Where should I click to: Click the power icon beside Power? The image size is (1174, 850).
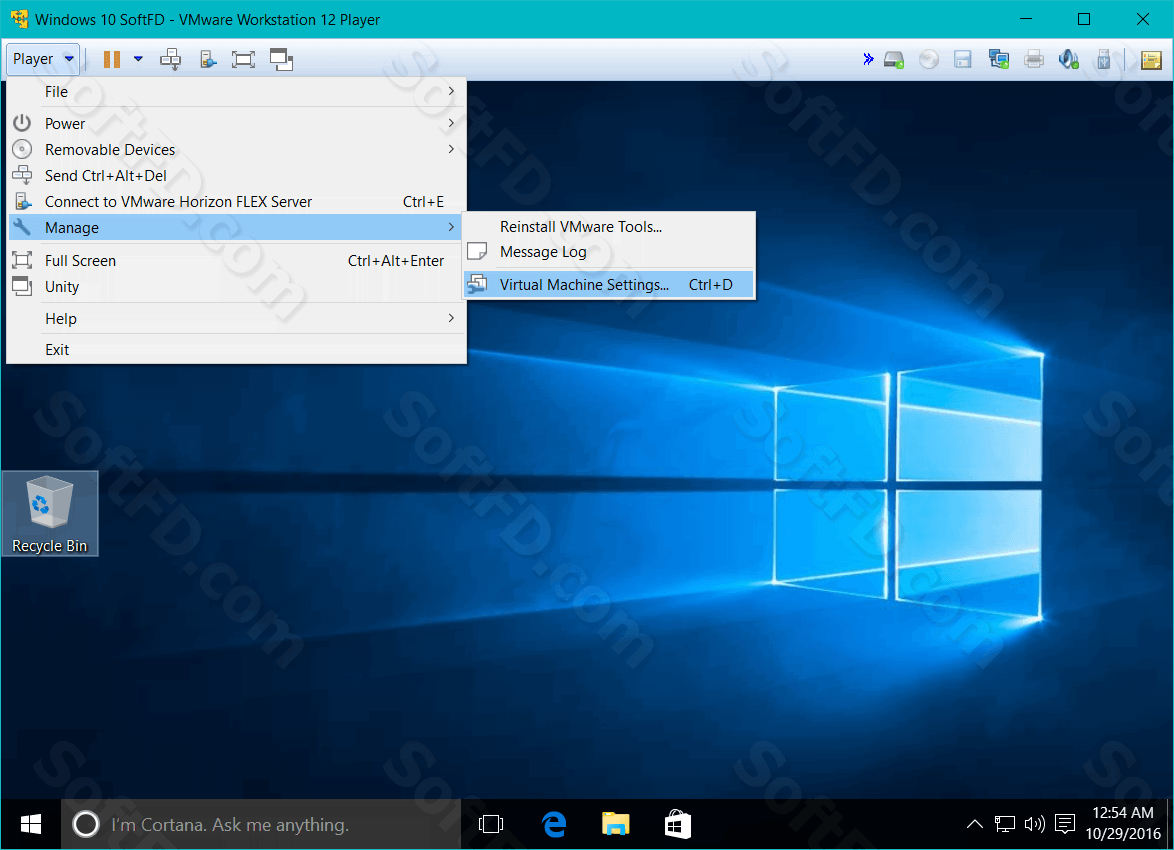click(x=22, y=123)
